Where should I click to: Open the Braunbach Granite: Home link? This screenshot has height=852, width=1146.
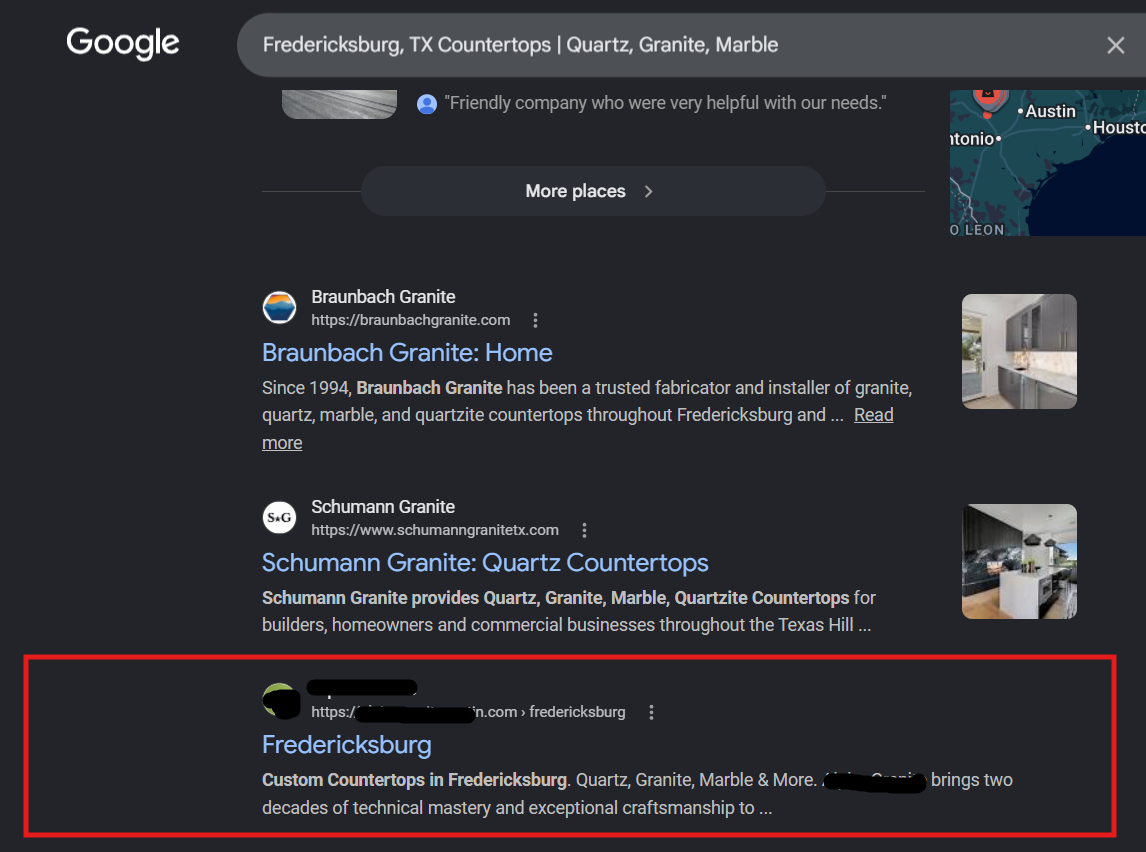point(407,352)
